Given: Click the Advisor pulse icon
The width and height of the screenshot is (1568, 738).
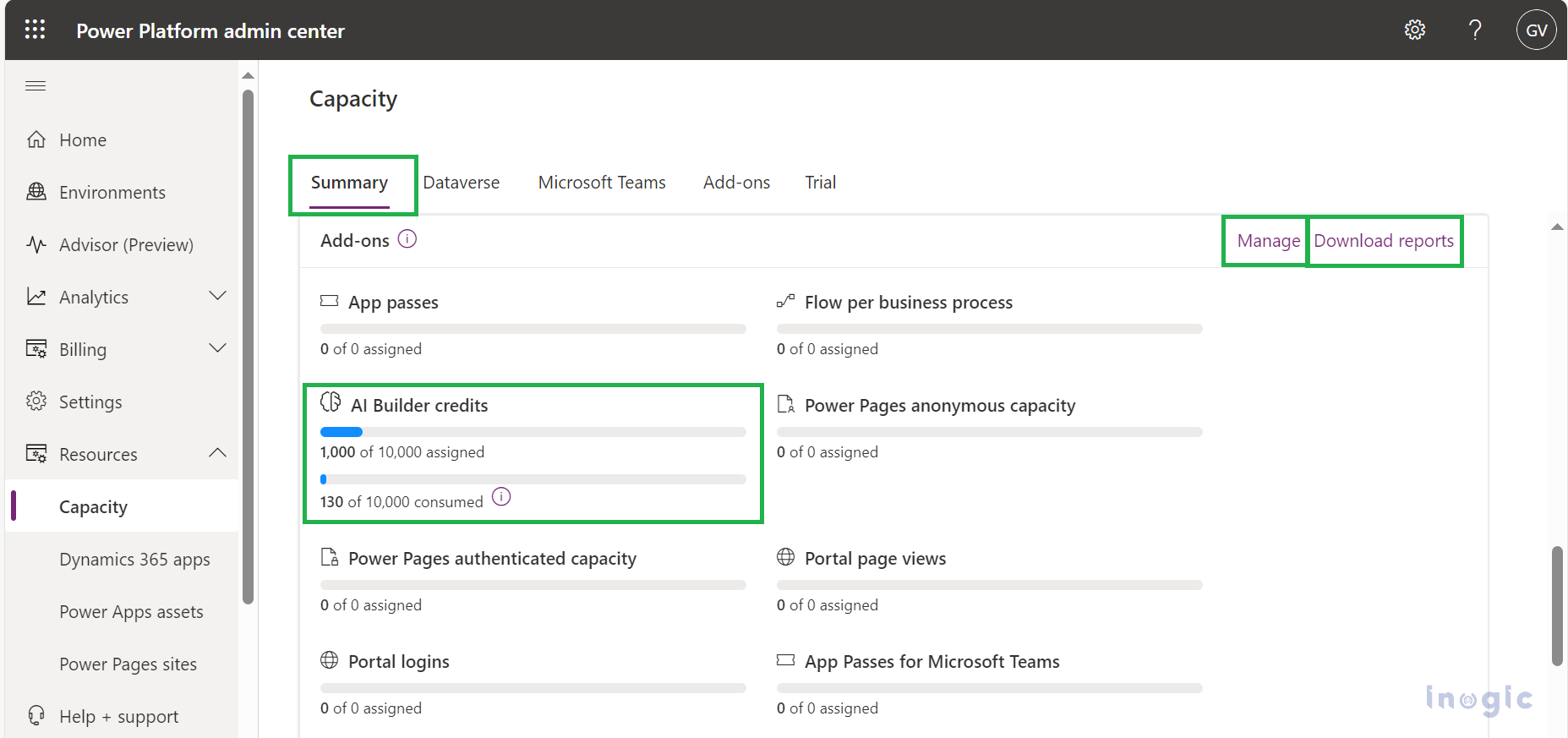Looking at the screenshot, I should pyautogui.click(x=36, y=244).
